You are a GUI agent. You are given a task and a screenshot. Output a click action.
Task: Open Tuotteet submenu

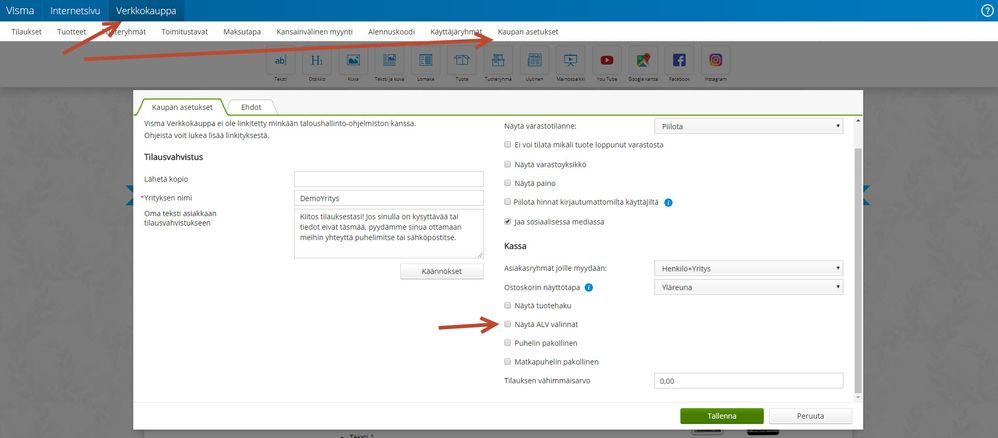(71, 32)
